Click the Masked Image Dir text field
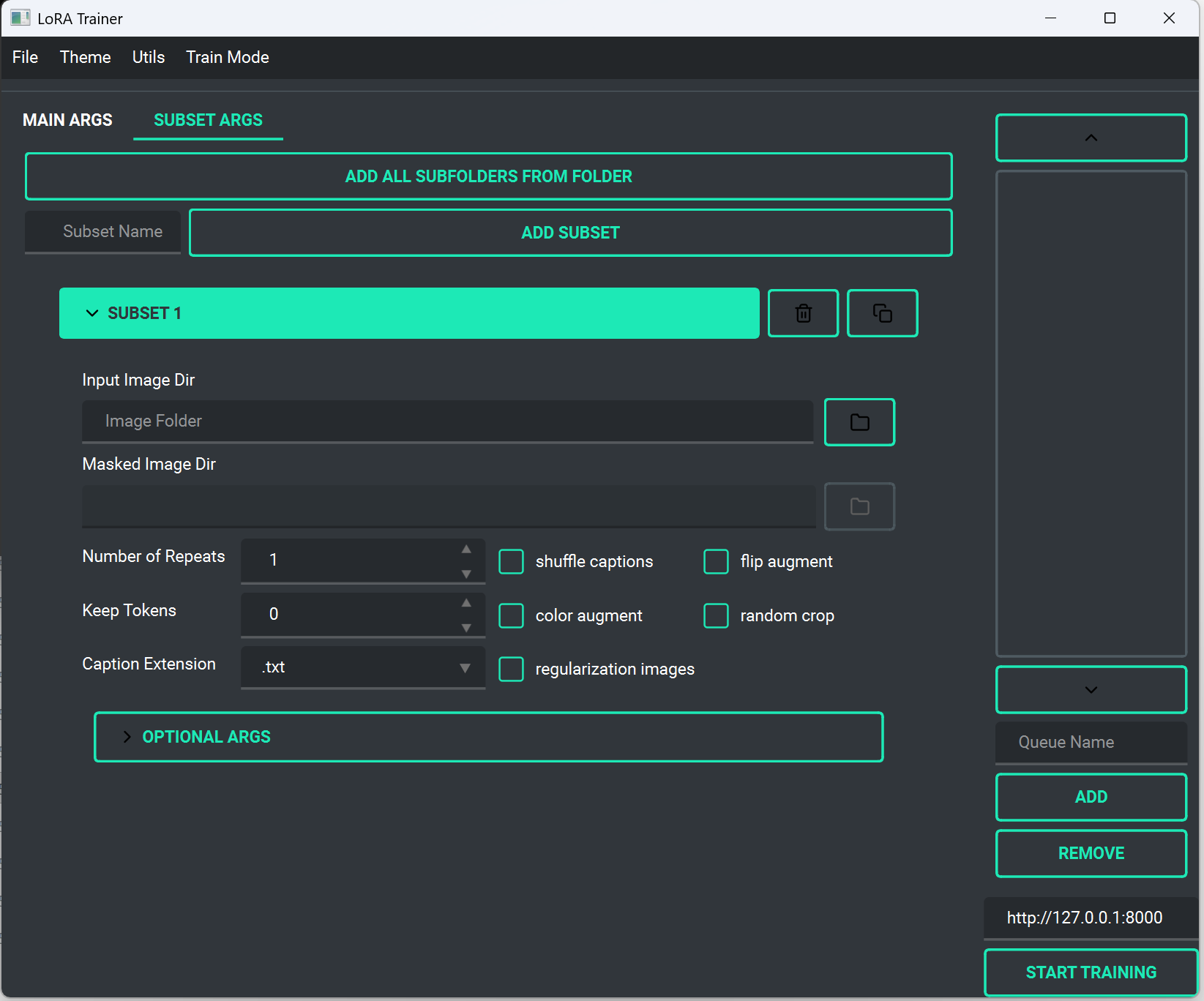The image size is (1204, 1001). [449, 506]
